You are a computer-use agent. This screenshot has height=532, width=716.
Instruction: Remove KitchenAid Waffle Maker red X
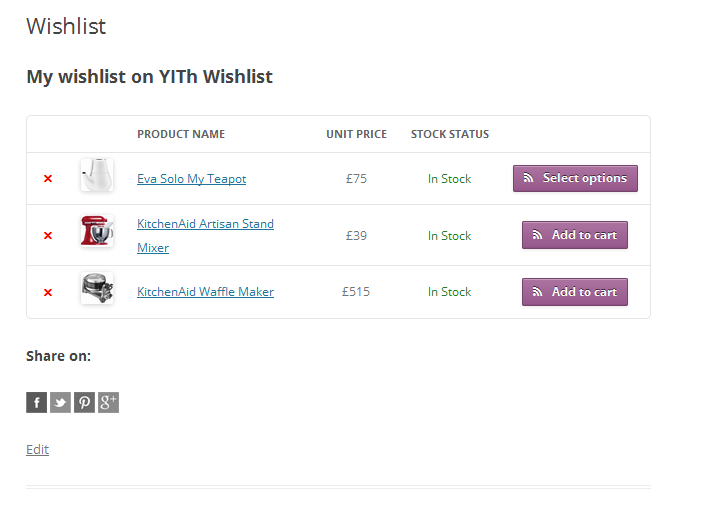(x=47, y=293)
